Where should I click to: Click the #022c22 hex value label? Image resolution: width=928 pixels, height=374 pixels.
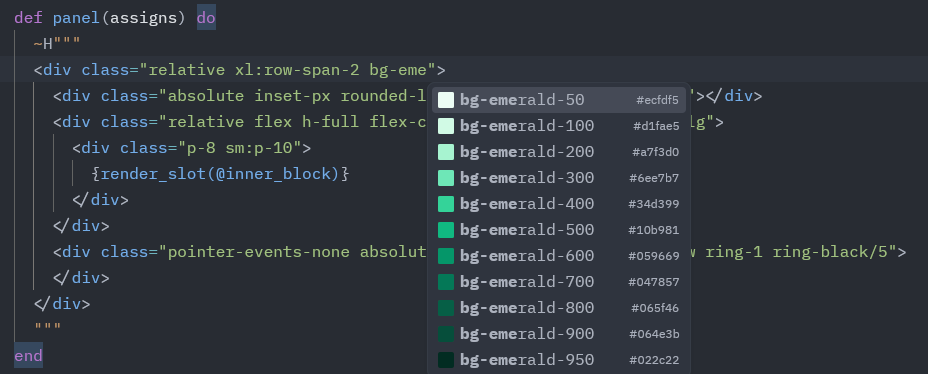tap(653, 360)
